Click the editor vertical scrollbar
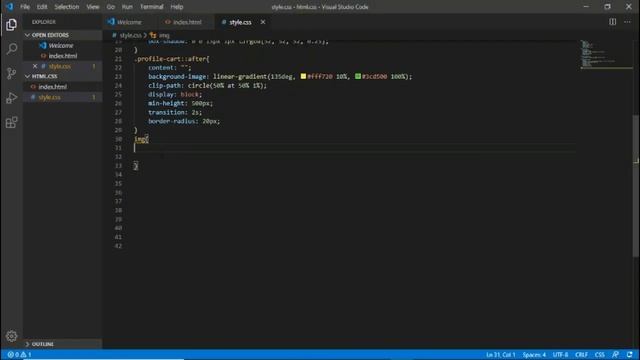The image size is (640, 360). click(636, 186)
